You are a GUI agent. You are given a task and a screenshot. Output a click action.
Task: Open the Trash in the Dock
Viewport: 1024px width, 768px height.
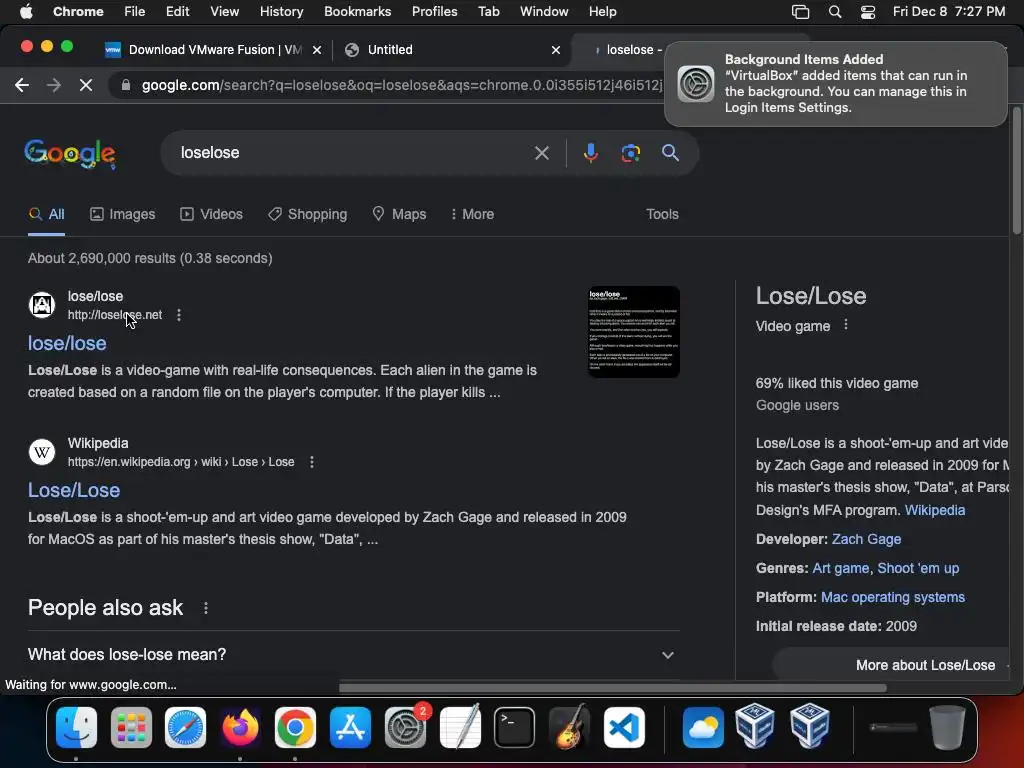pyautogui.click(x=948, y=727)
